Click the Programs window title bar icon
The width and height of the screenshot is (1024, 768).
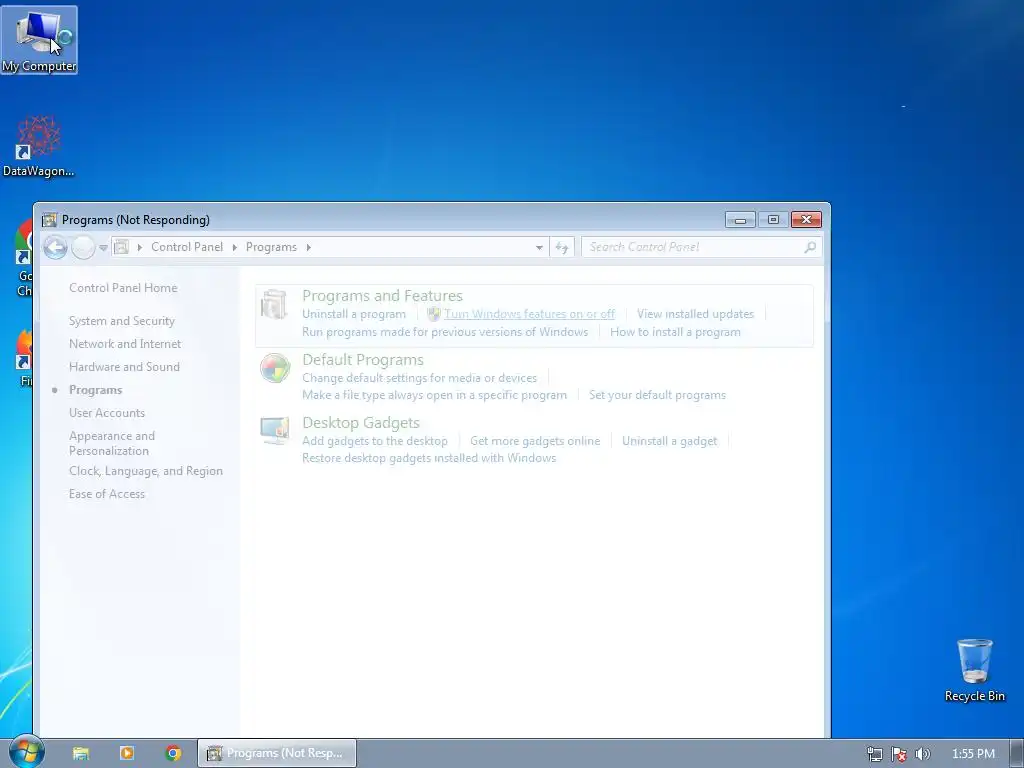coord(49,220)
